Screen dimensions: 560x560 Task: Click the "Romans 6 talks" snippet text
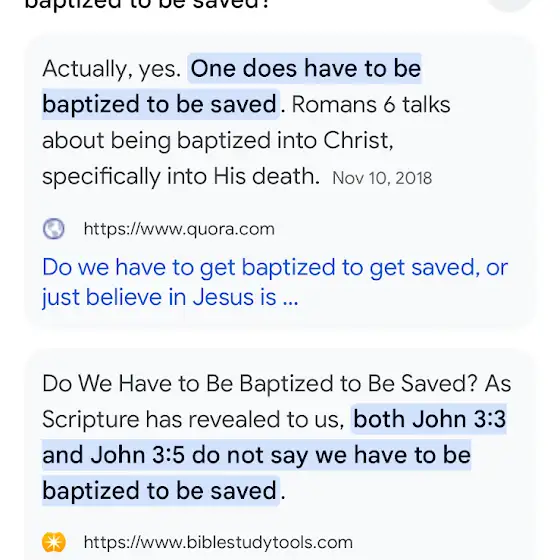click(x=371, y=105)
